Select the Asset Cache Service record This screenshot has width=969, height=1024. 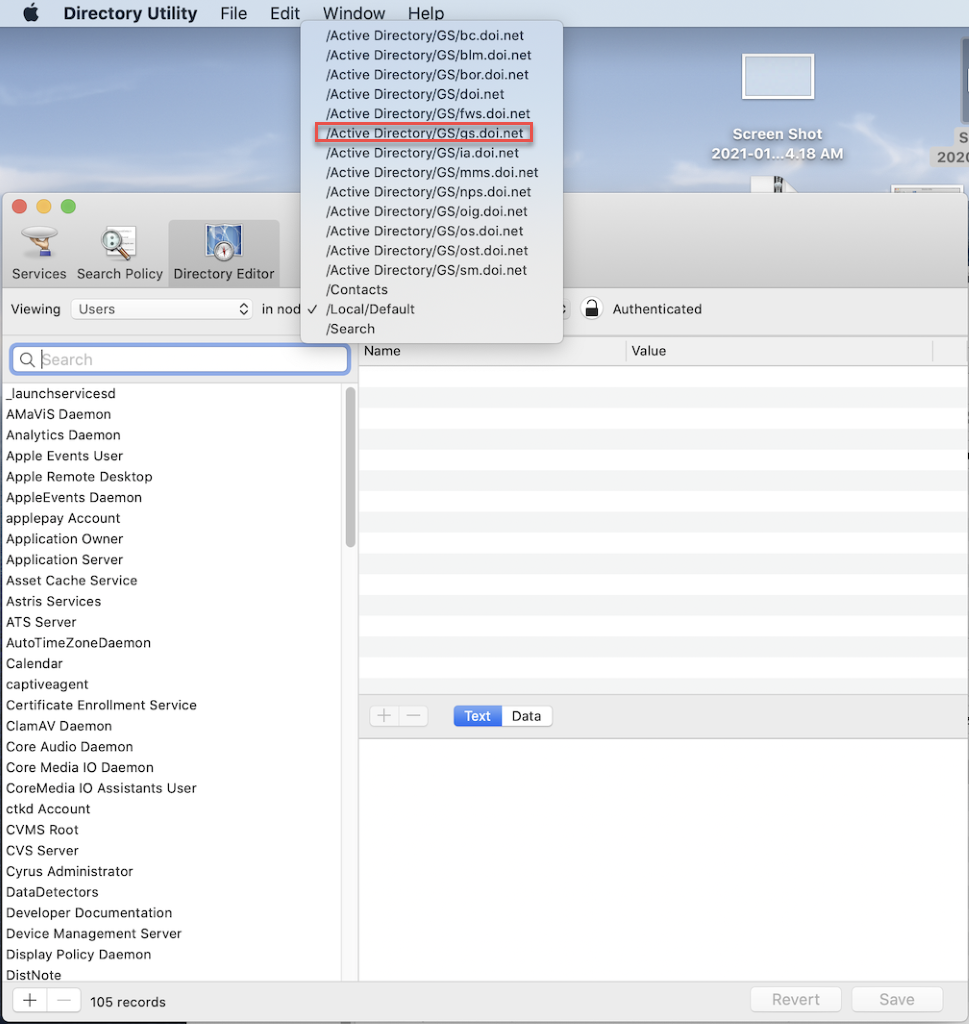(172, 581)
